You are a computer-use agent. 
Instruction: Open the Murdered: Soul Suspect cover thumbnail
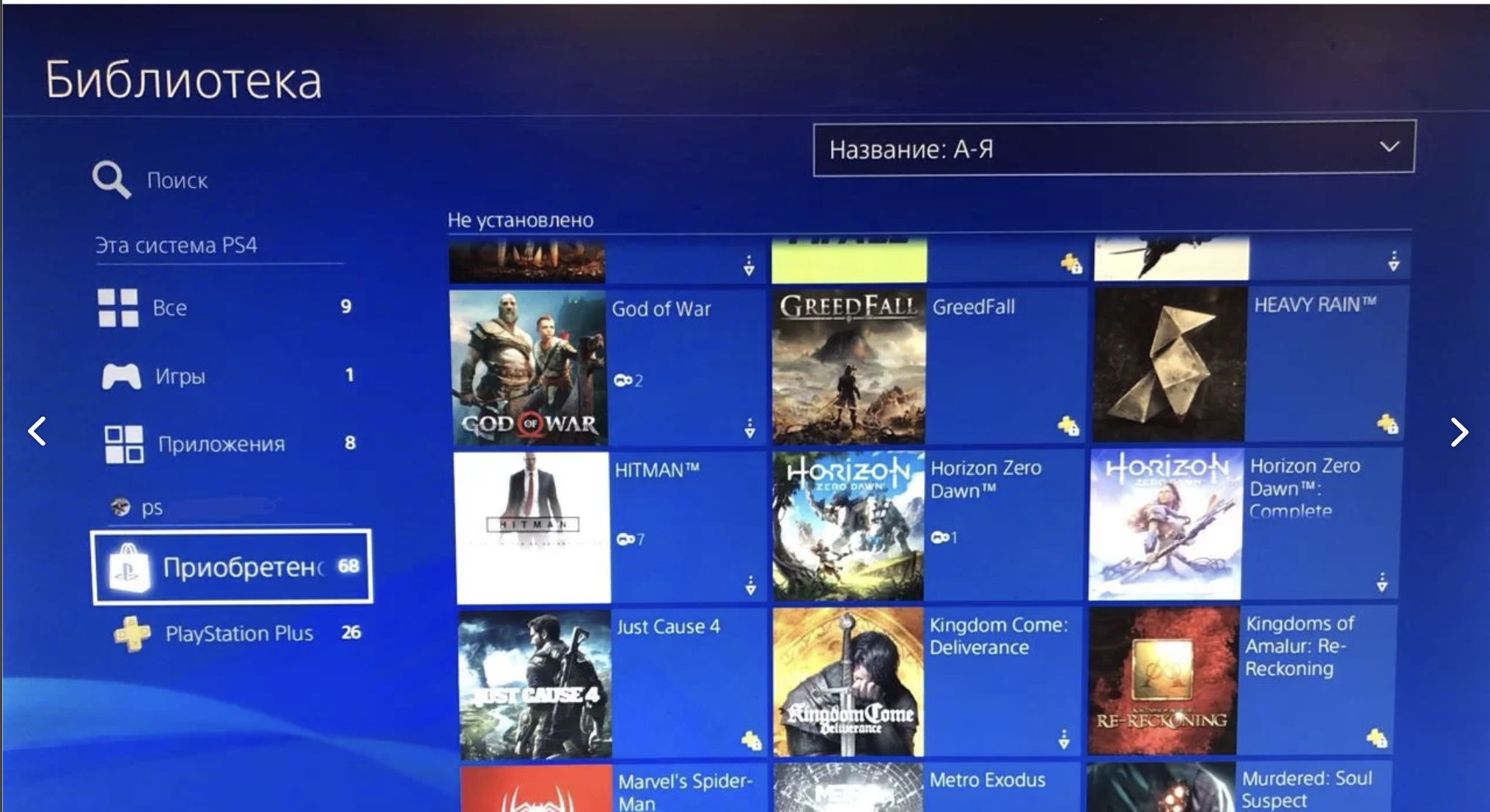click(x=1161, y=786)
